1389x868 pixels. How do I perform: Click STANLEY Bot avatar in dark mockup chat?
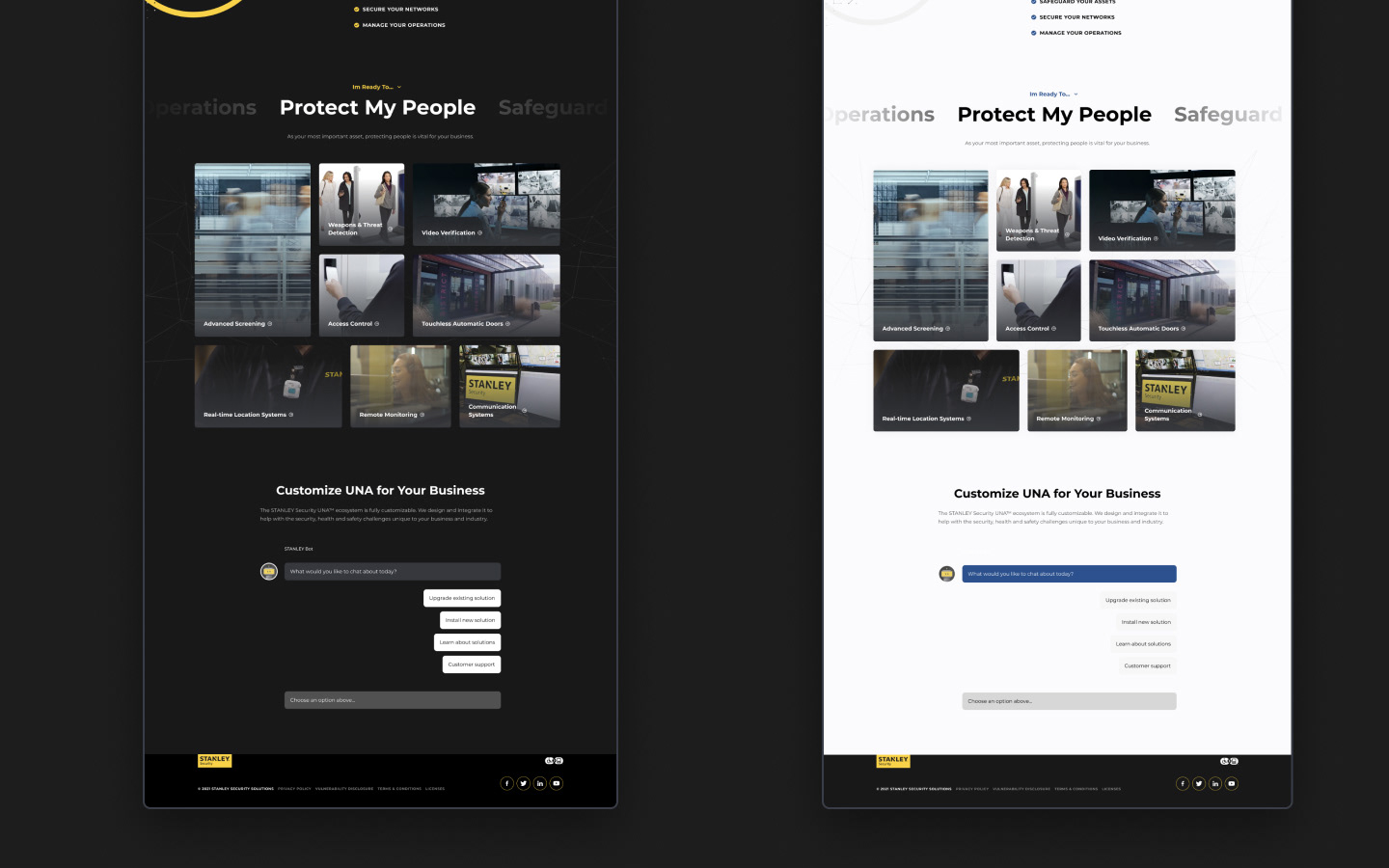[x=269, y=572]
